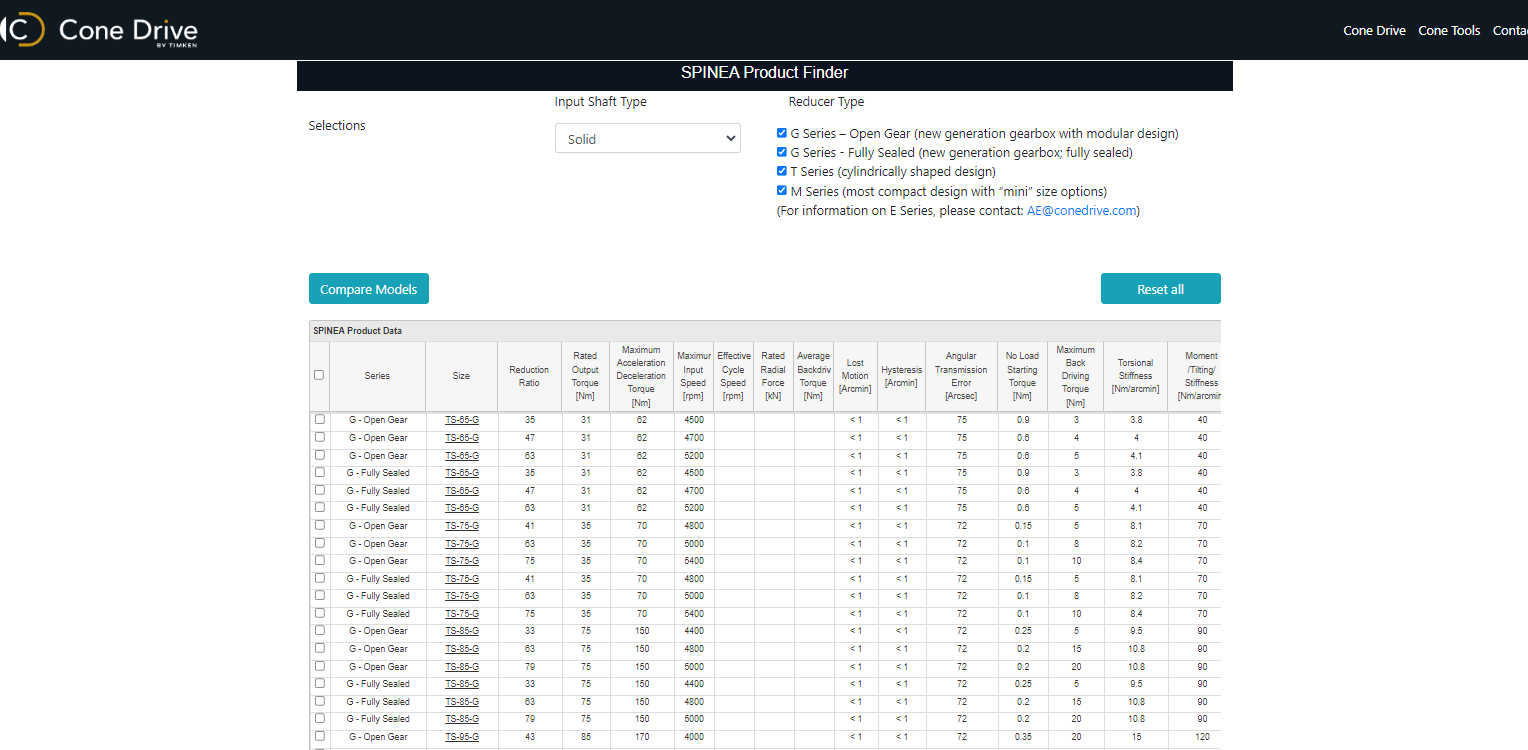Click the Effective Cycle Speed column header

[734, 376]
